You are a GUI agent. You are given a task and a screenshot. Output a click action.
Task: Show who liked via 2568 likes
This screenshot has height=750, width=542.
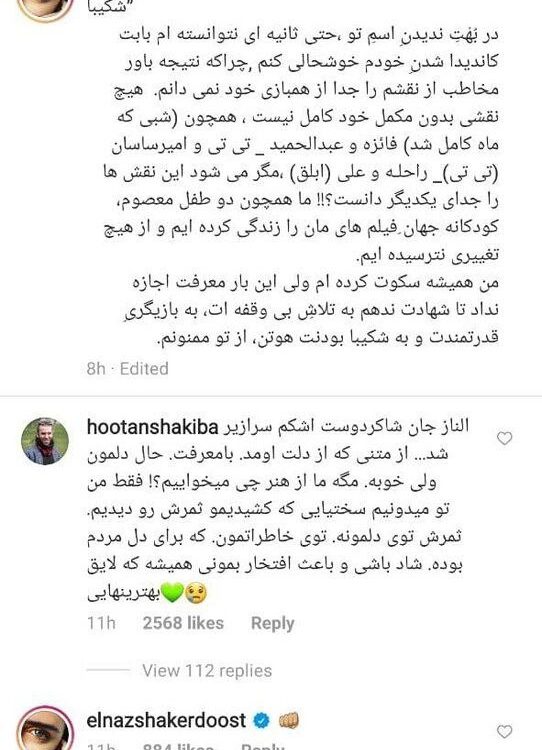(x=183, y=623)
